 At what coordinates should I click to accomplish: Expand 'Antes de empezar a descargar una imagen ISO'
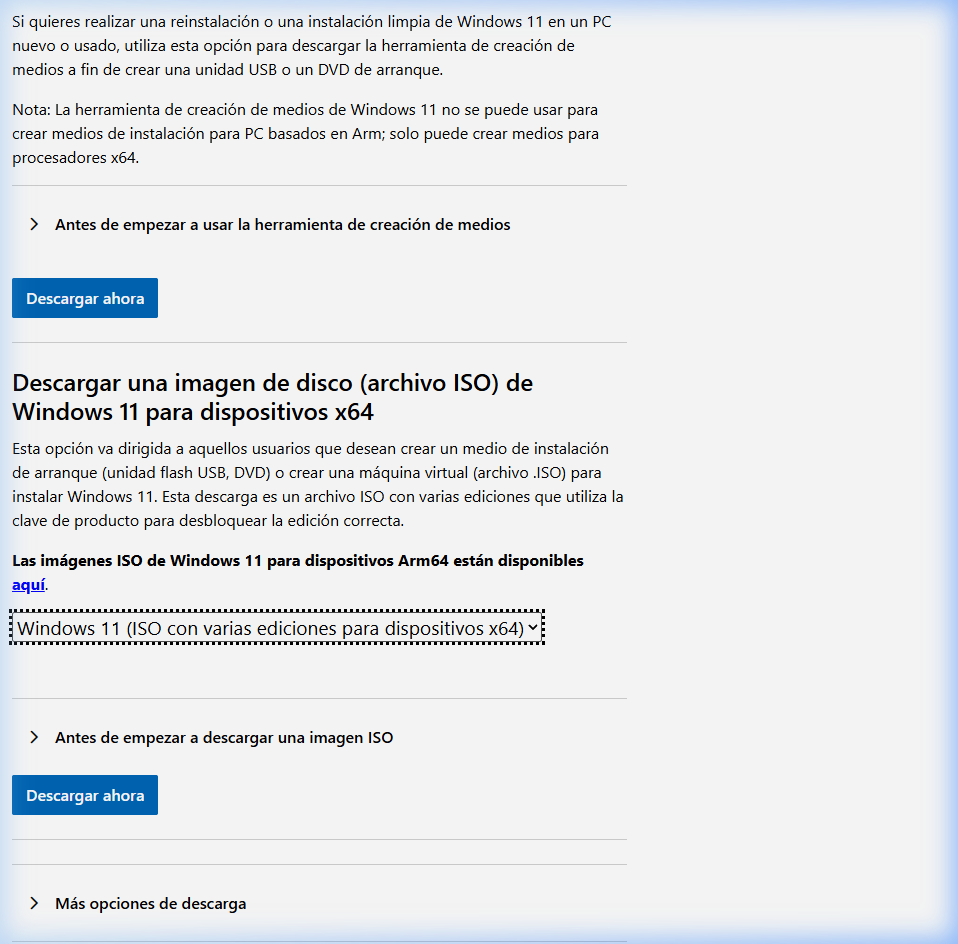click(x=224, y=737)
